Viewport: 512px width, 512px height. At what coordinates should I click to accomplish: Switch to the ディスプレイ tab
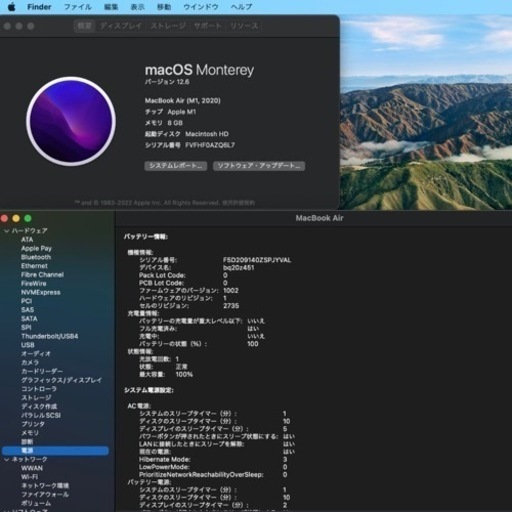click(x=121, y=26)
